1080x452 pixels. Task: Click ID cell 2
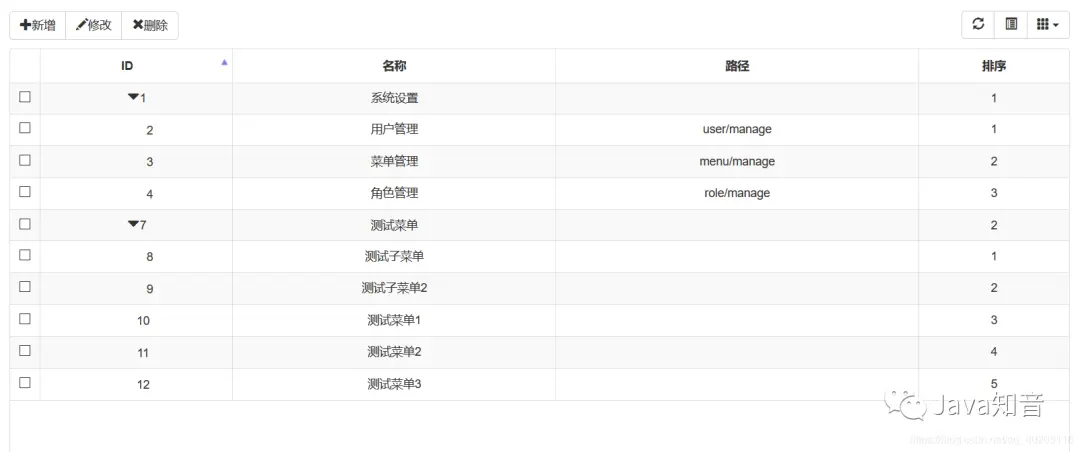pyautogui.click(x=136, y=130)
